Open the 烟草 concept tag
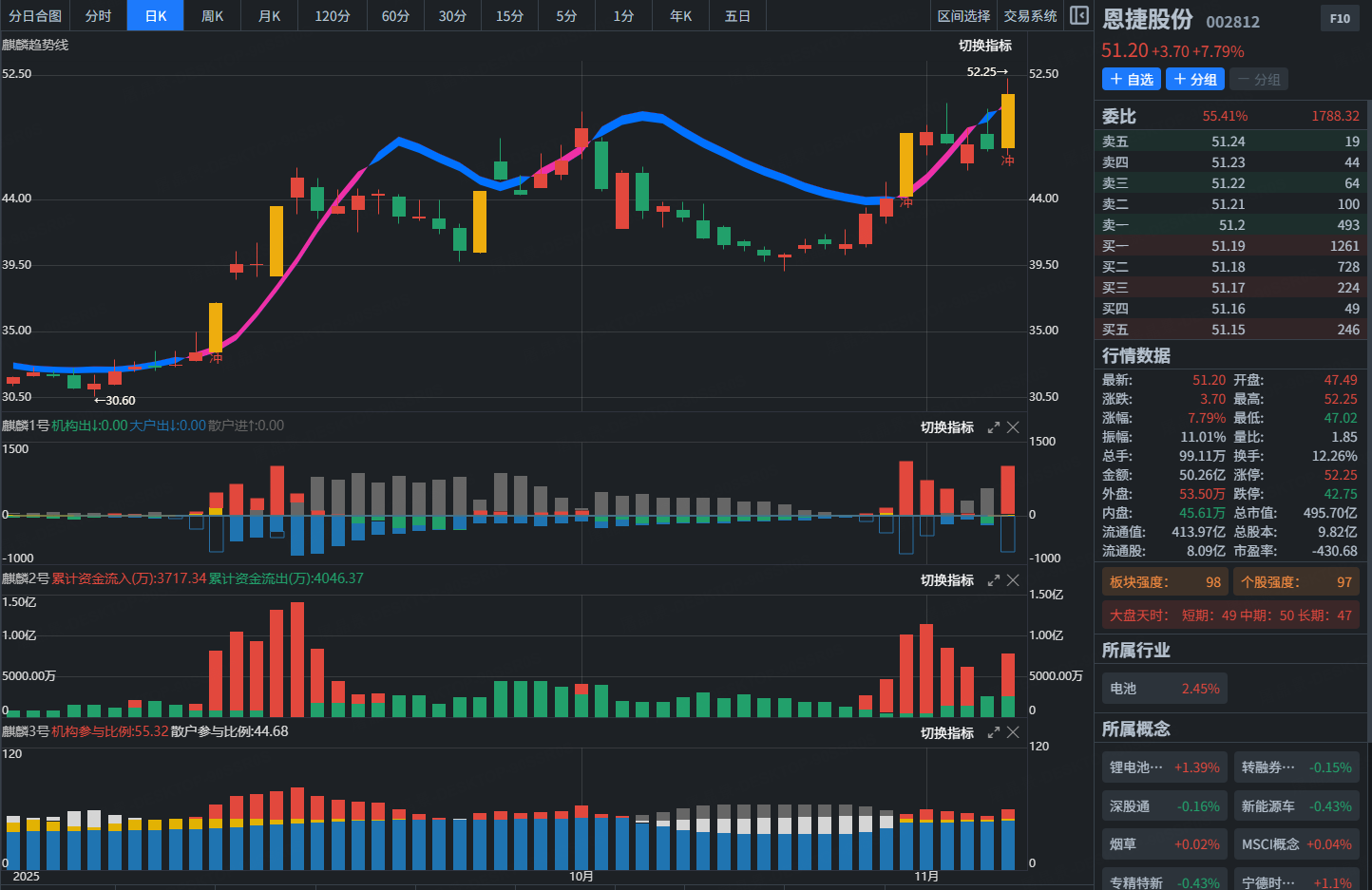 (1165, 844)
